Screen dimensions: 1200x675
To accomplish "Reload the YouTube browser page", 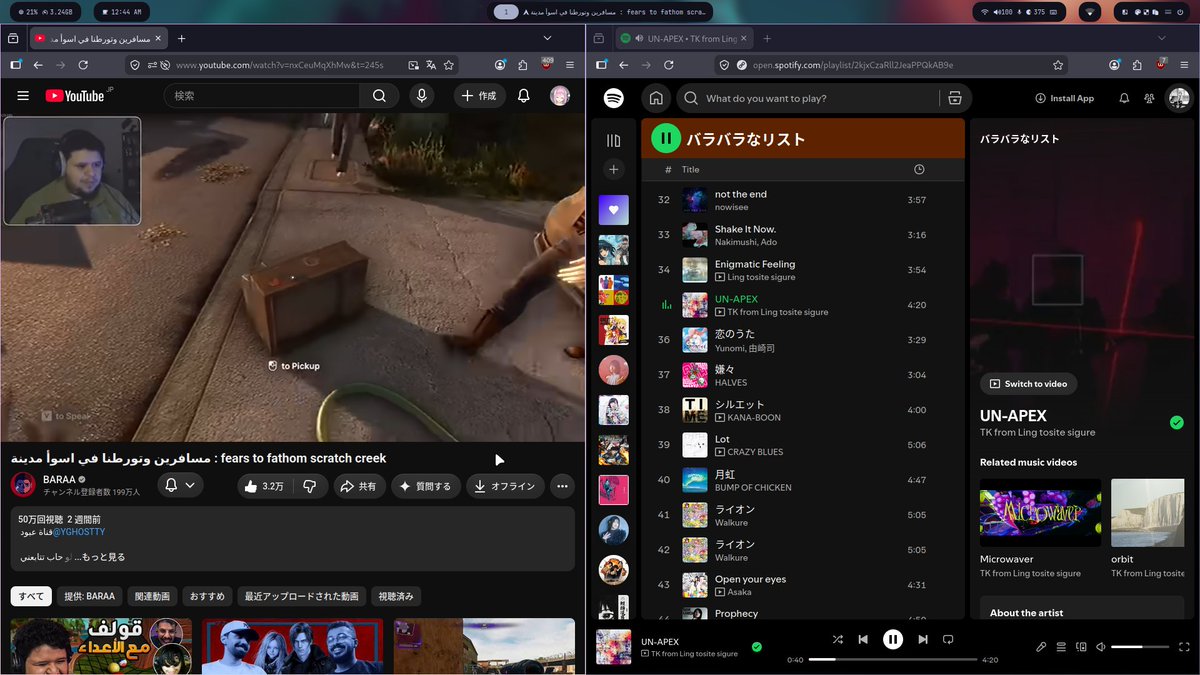I will click(x=83, y=65).
